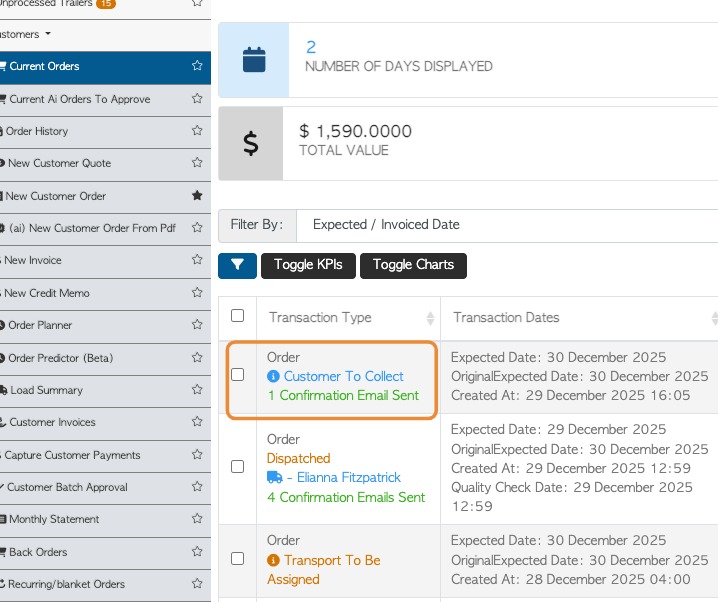
Task: Open the 4 Confirmation Emails Sent link
Action: [346, 497]
